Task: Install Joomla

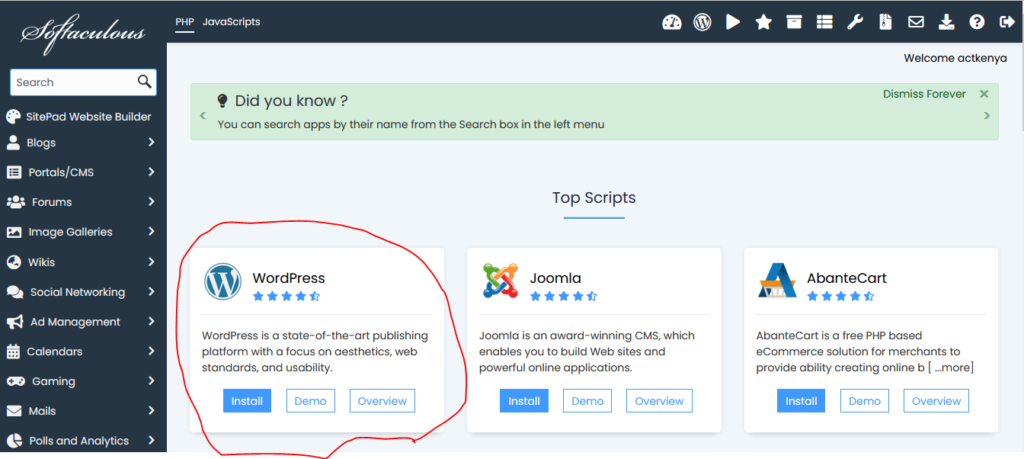Action: click(x=524, y=401)
